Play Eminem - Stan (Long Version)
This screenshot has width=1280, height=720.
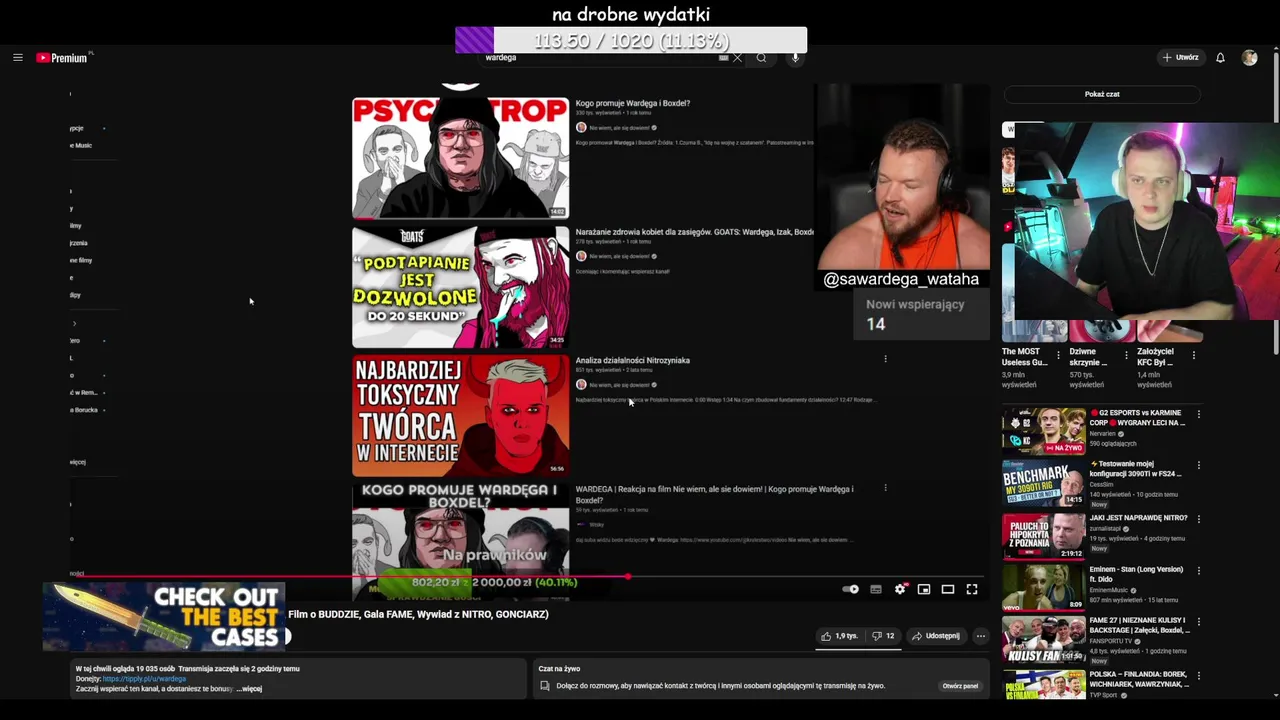click(x=1043, y=586)
